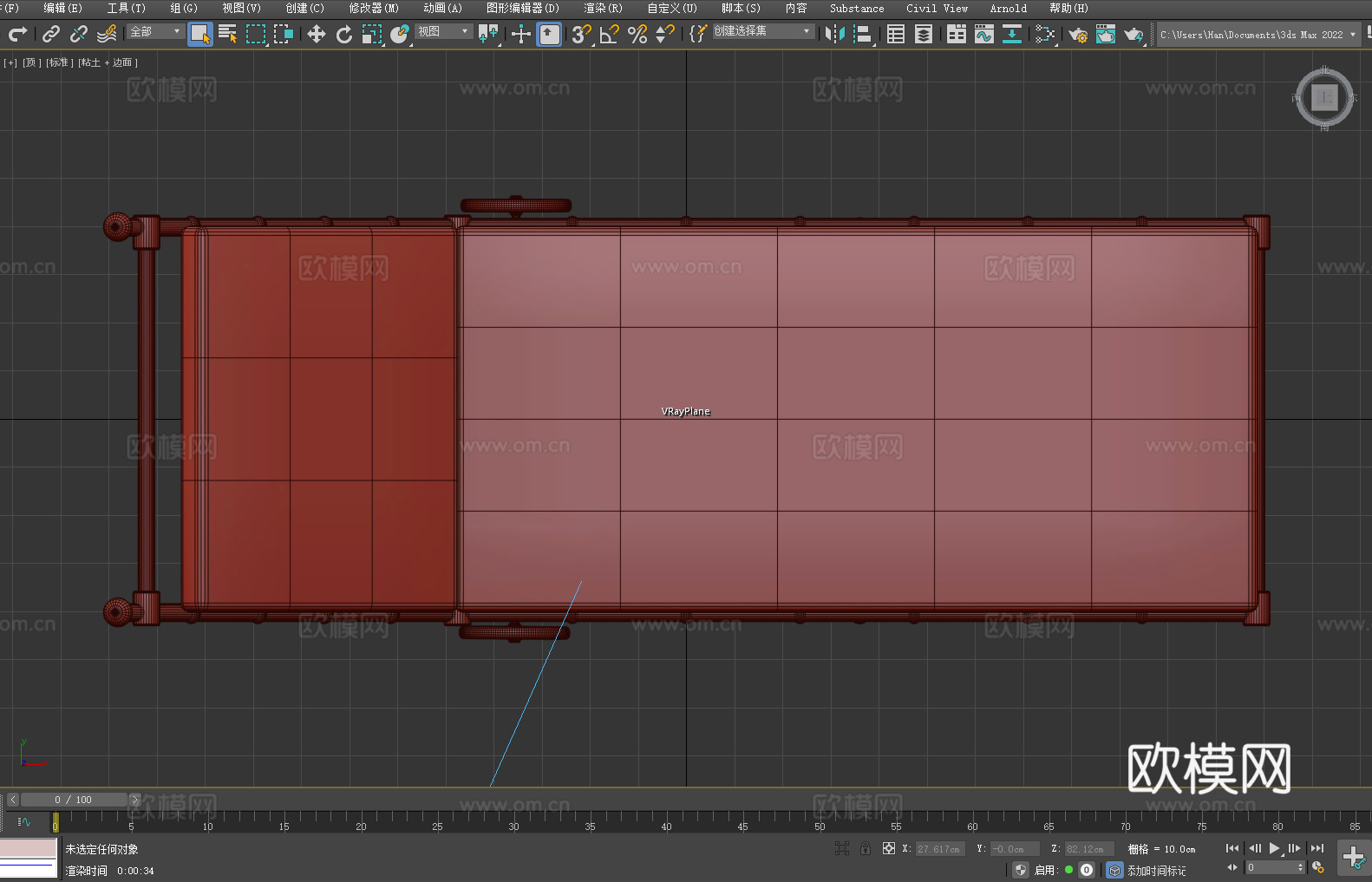This screenshot has height=882, width=1372.
Task: Open 修改器(M) menu
Action: pyautogui.click(x=374, y=8)
